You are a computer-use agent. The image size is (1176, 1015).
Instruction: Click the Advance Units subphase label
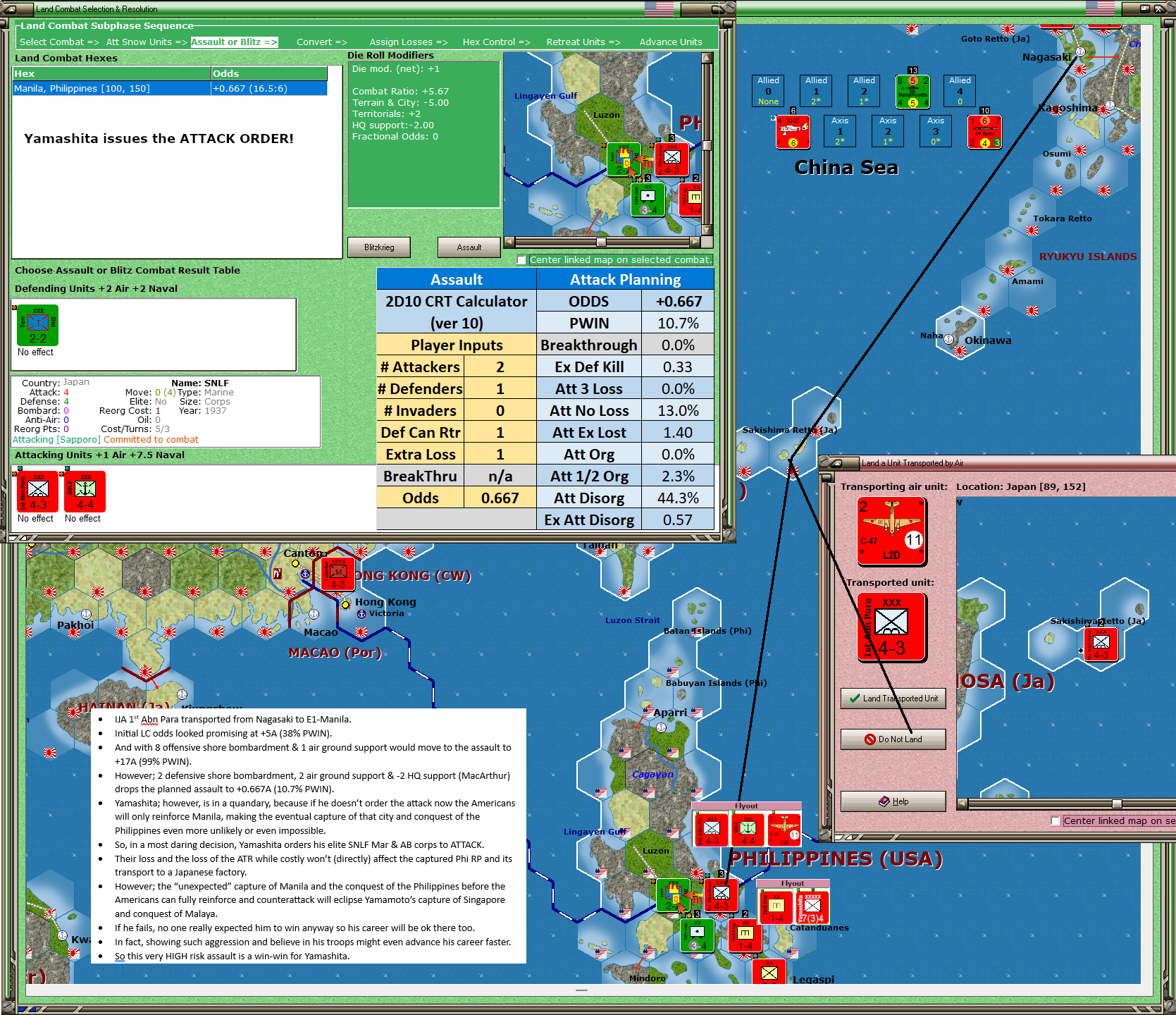coord(671,42)
